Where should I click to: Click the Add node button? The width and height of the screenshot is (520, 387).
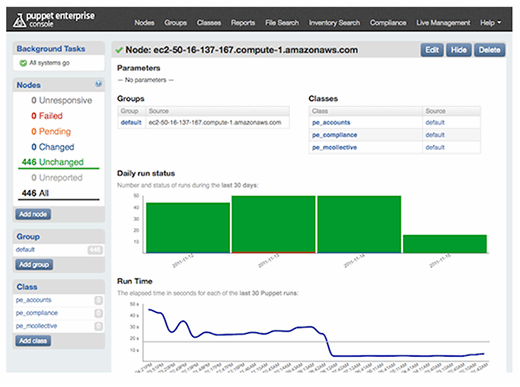click(x=33, y=214)
